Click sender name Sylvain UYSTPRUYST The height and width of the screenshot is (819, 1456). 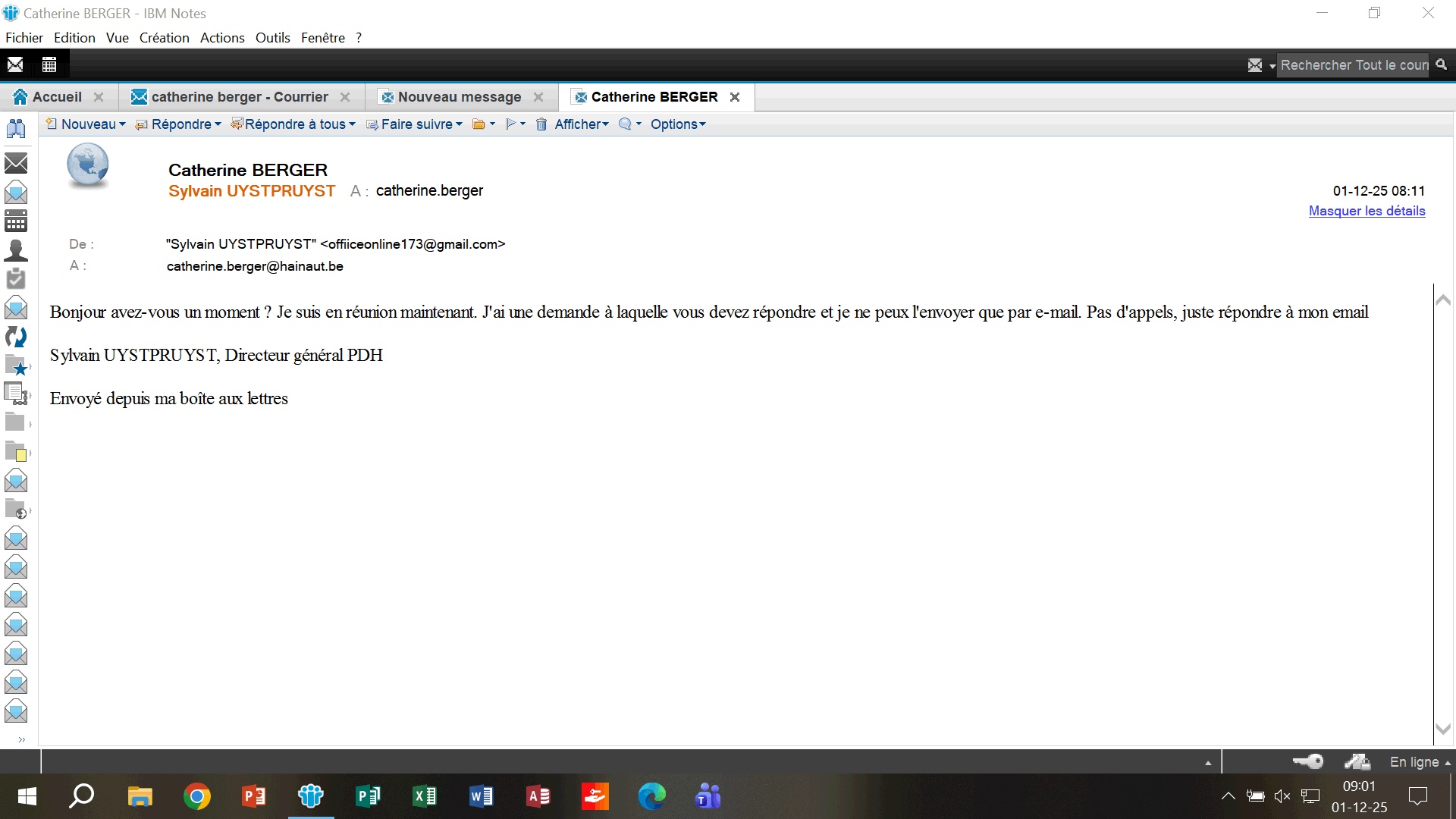click(x=252, y=191)
